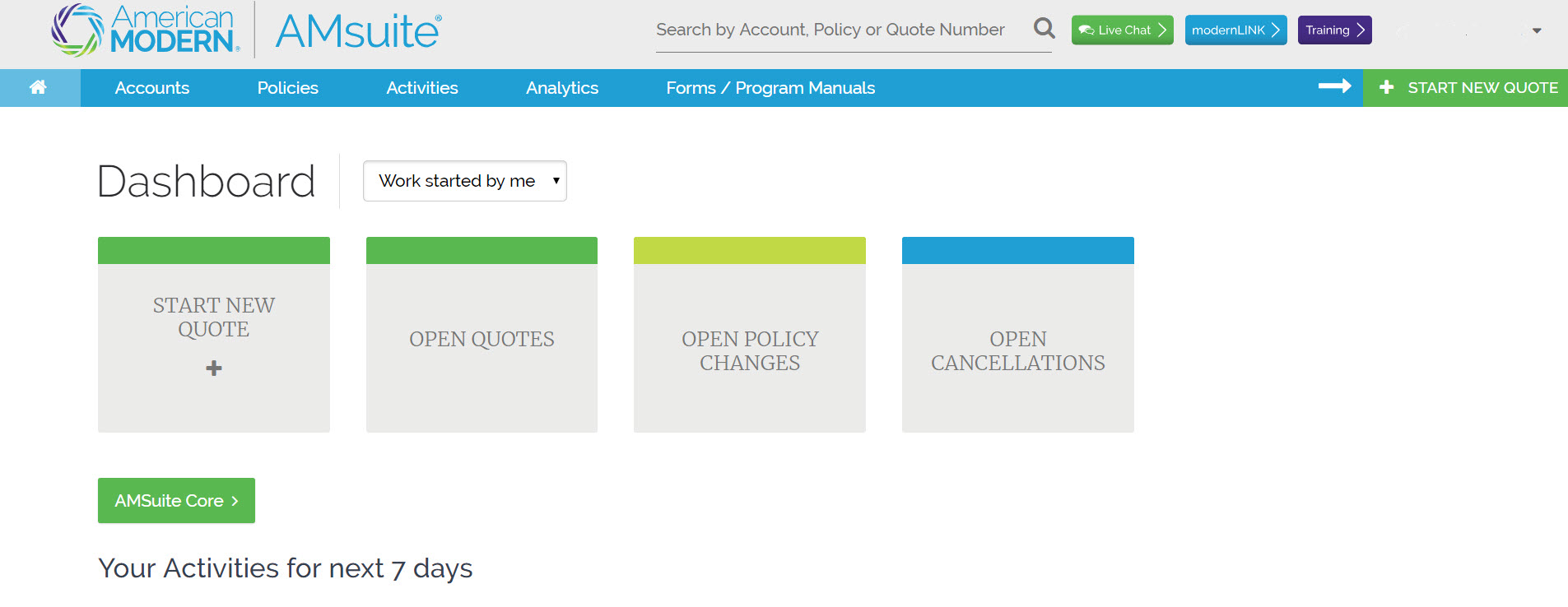This screenshot has height=607, width=1568.
Task: Open Forms / Program Manuals menu
Action: (x=770, y=88)
